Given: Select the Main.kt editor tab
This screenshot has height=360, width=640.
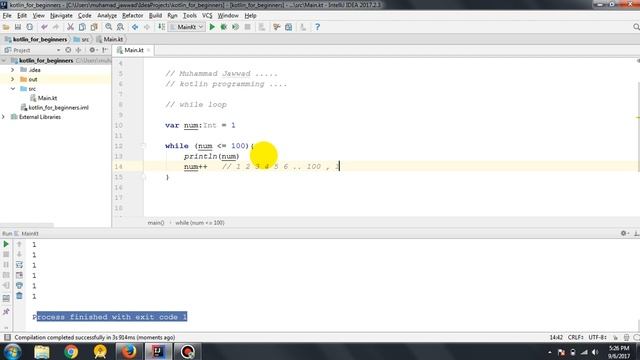Looking at the screenshot, I should pos(133,50).
